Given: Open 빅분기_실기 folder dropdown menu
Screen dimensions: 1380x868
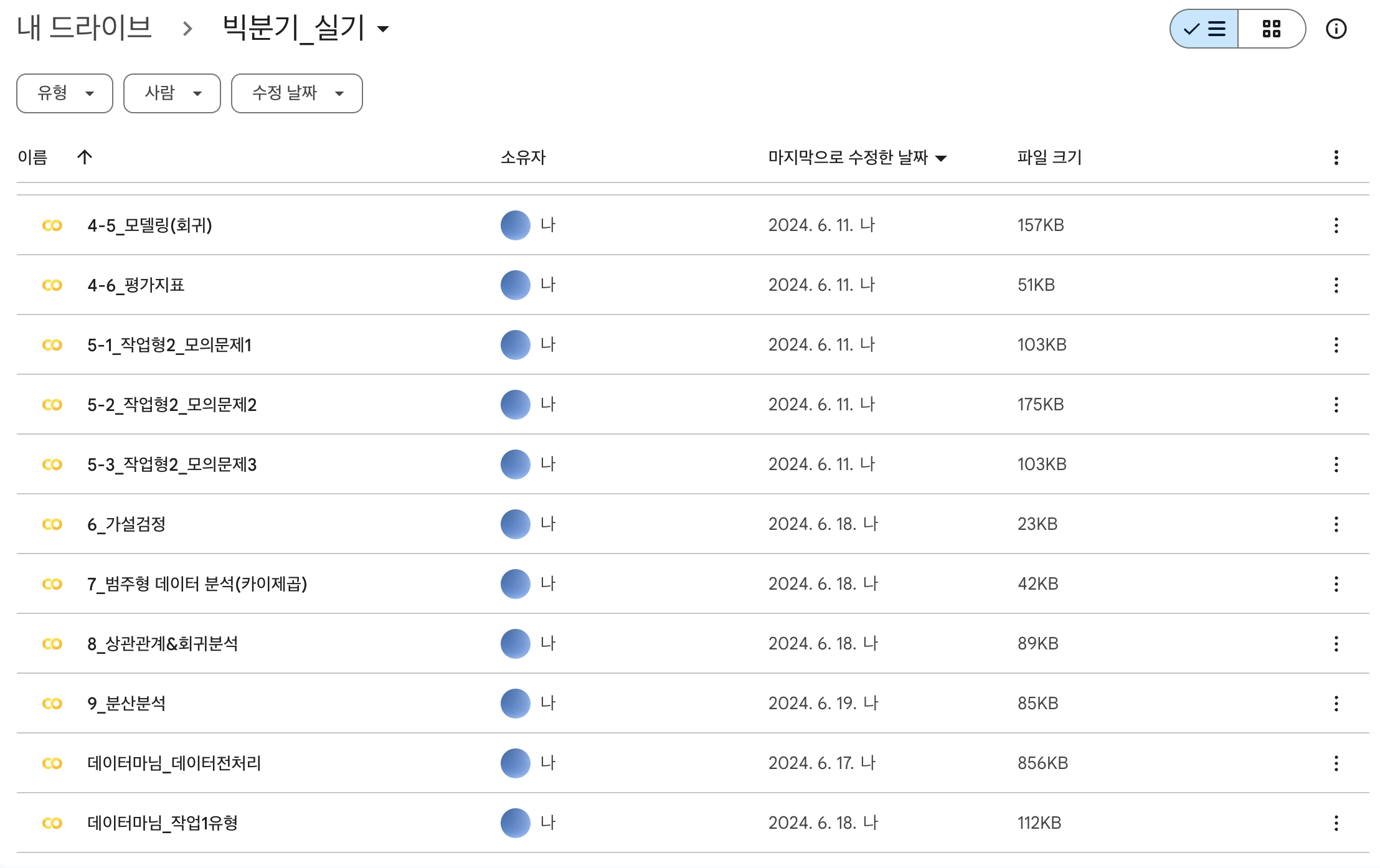Looking at the screenshot, I should (384, 29).
